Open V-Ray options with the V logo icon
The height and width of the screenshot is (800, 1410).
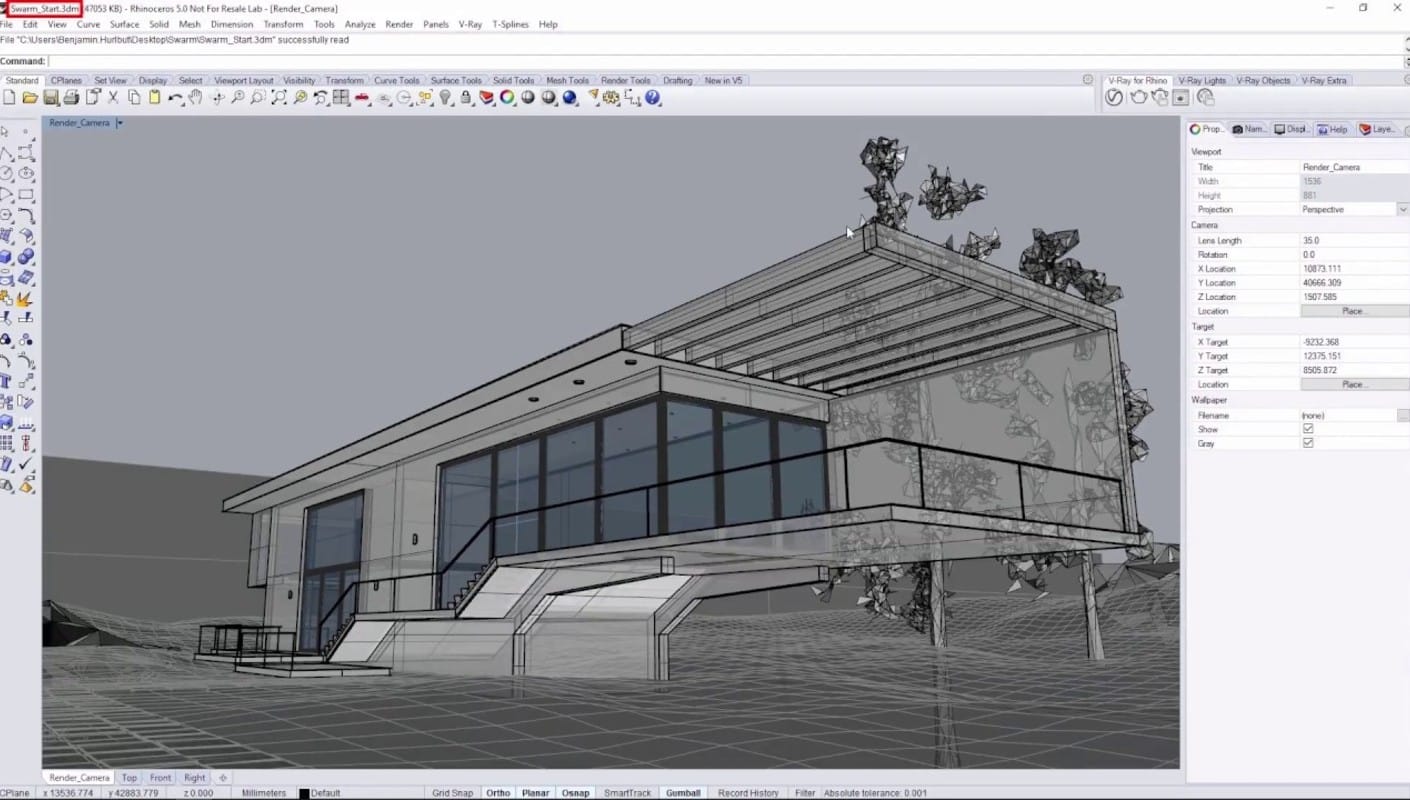click(1114, 97)
